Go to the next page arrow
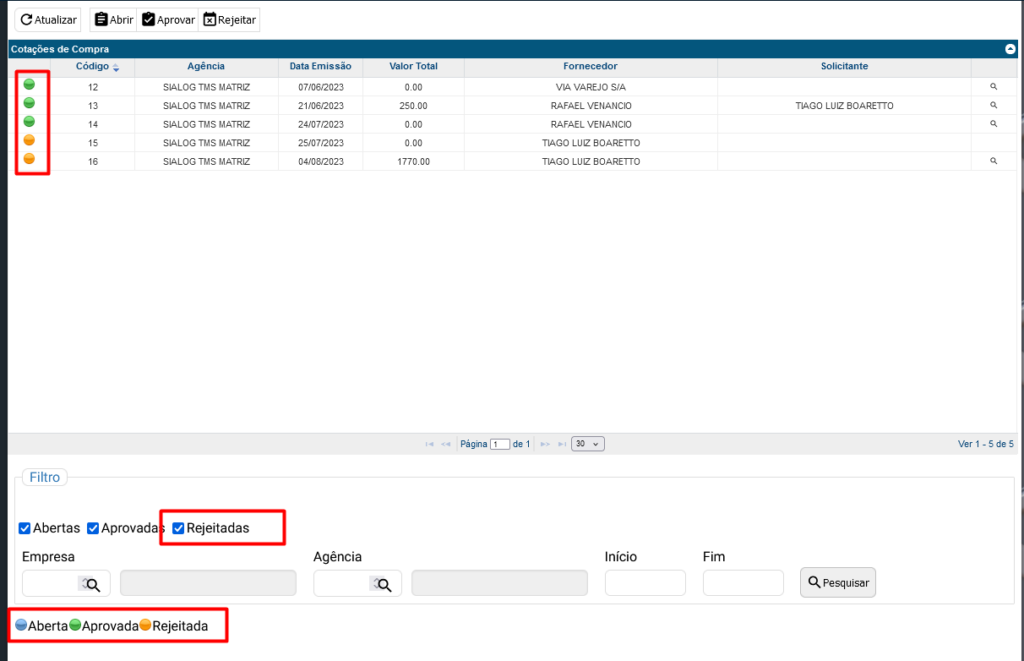Screen dimensions: 1024x661 tap(545, 443)
